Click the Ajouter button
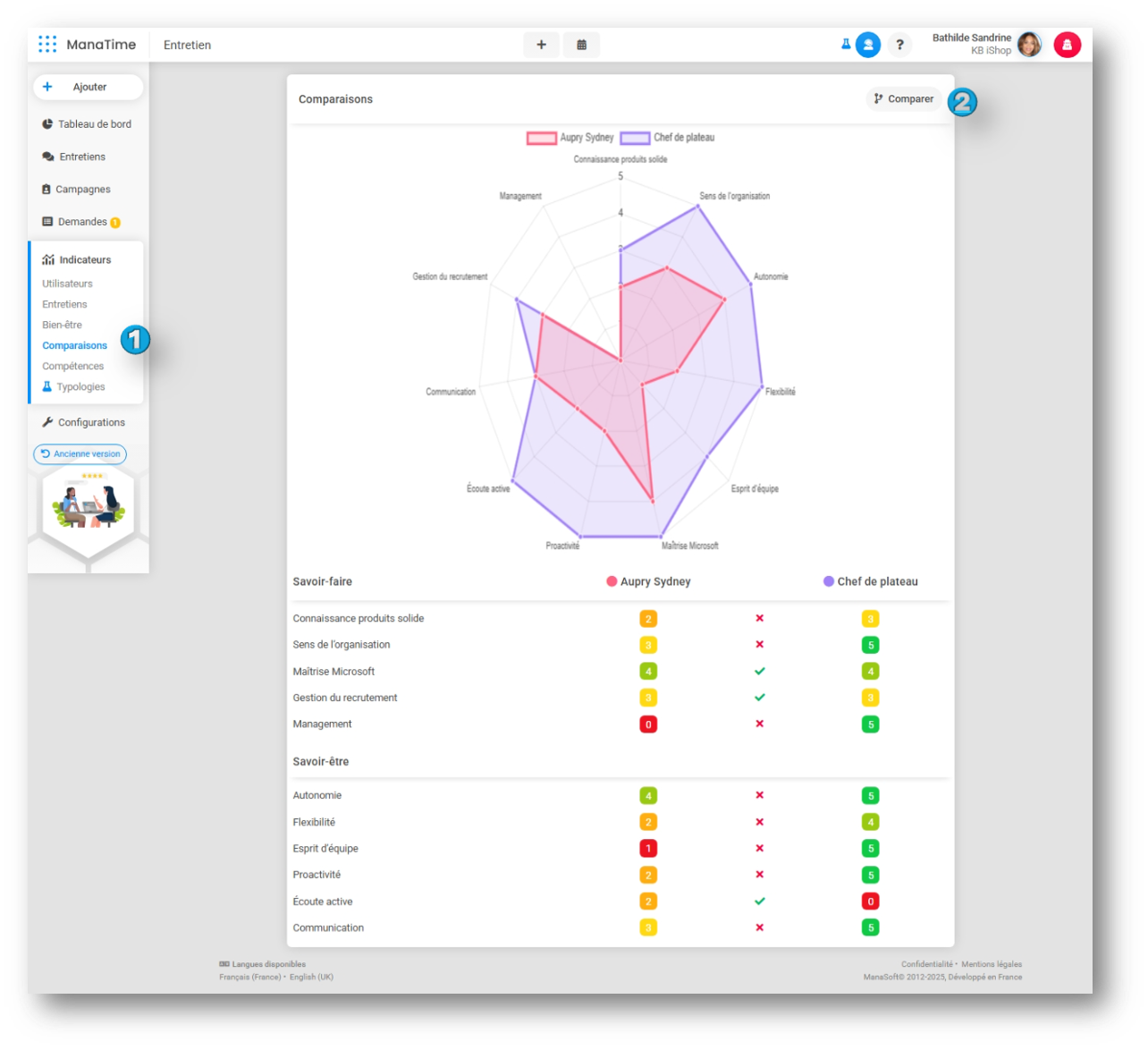This screenshot has height=1050, width=1148. [x=89, y=87]
